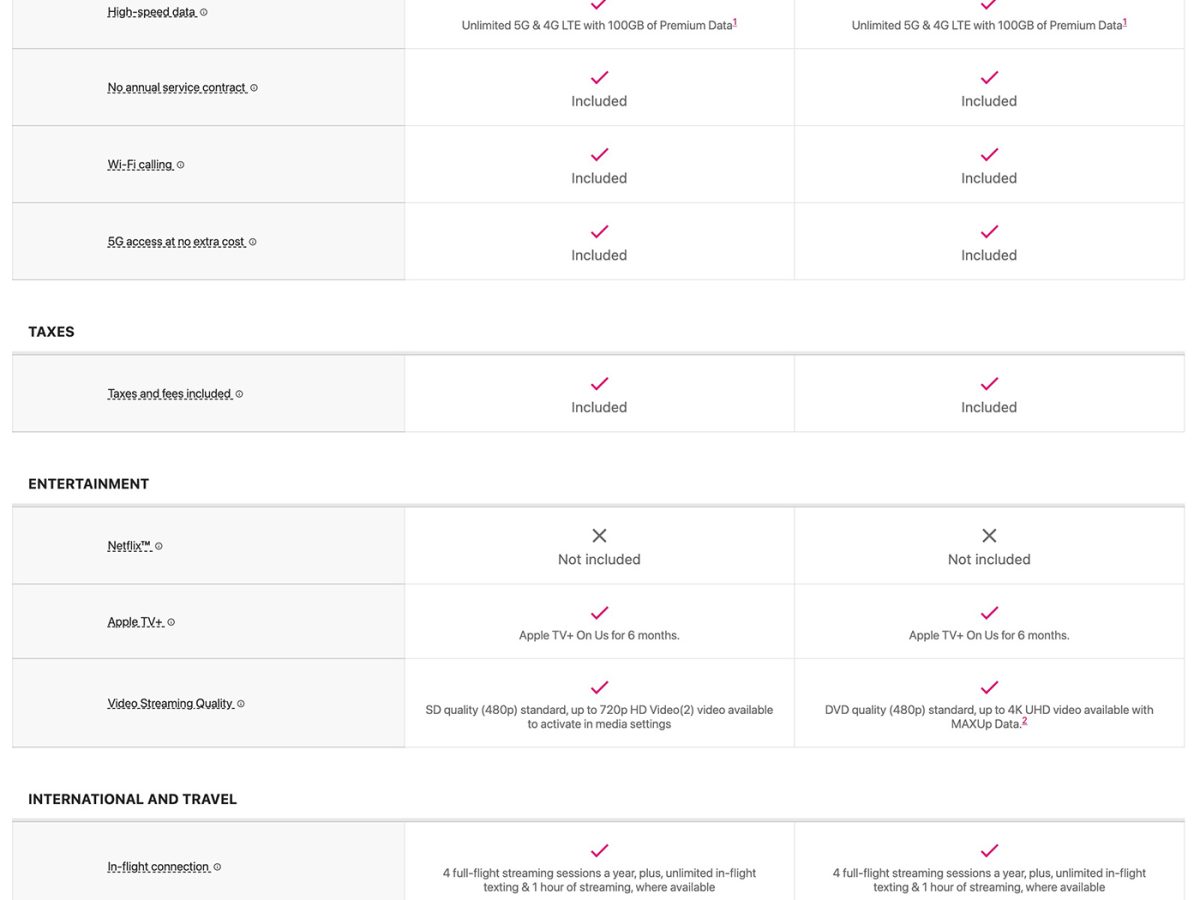
Task: Open info icon for No annual service contract
Action: pos(254,88)
